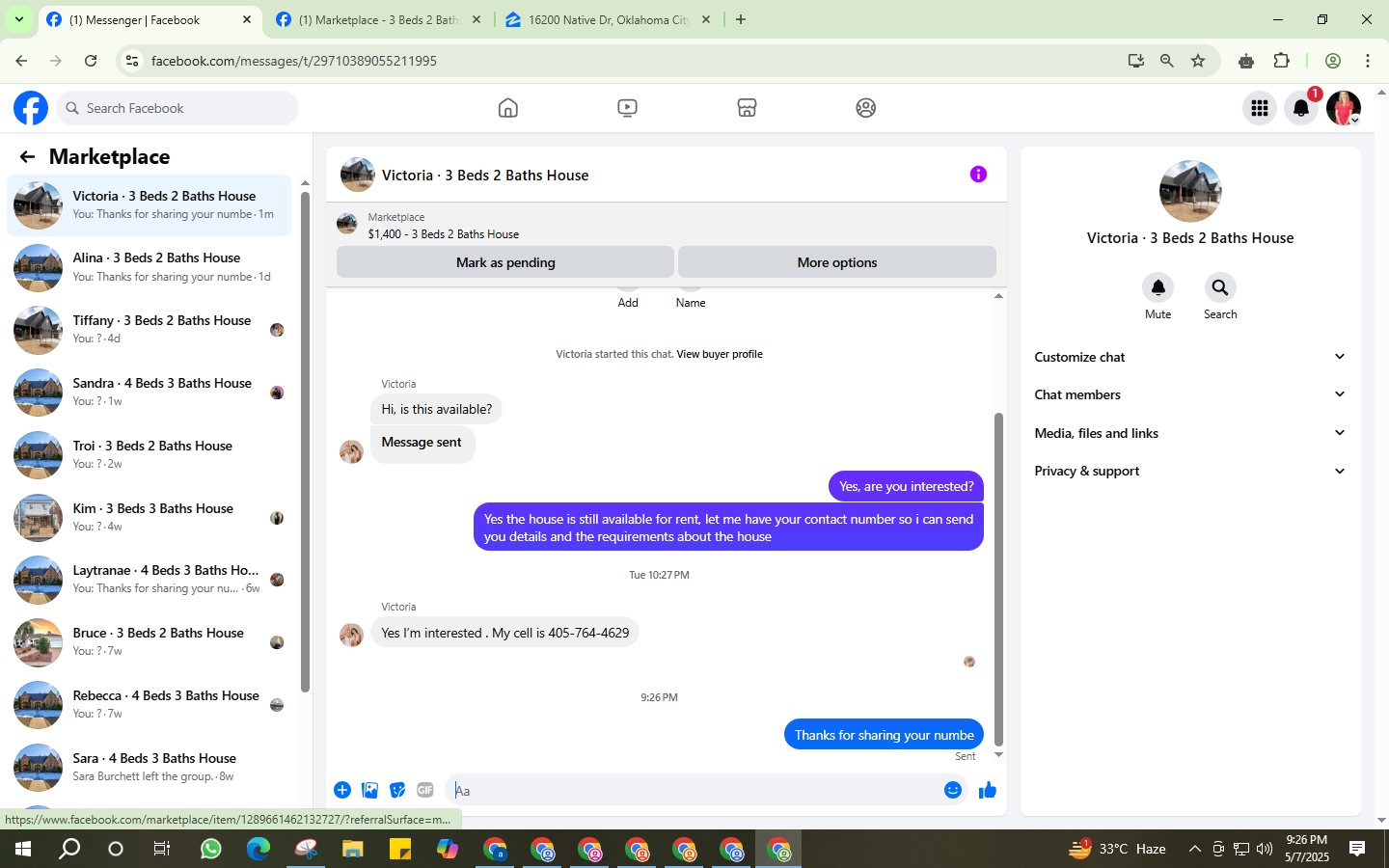Viewport: 1389px width, 868px height.
Task: Send a thumbs up like
Action: (x=988, y=790)
